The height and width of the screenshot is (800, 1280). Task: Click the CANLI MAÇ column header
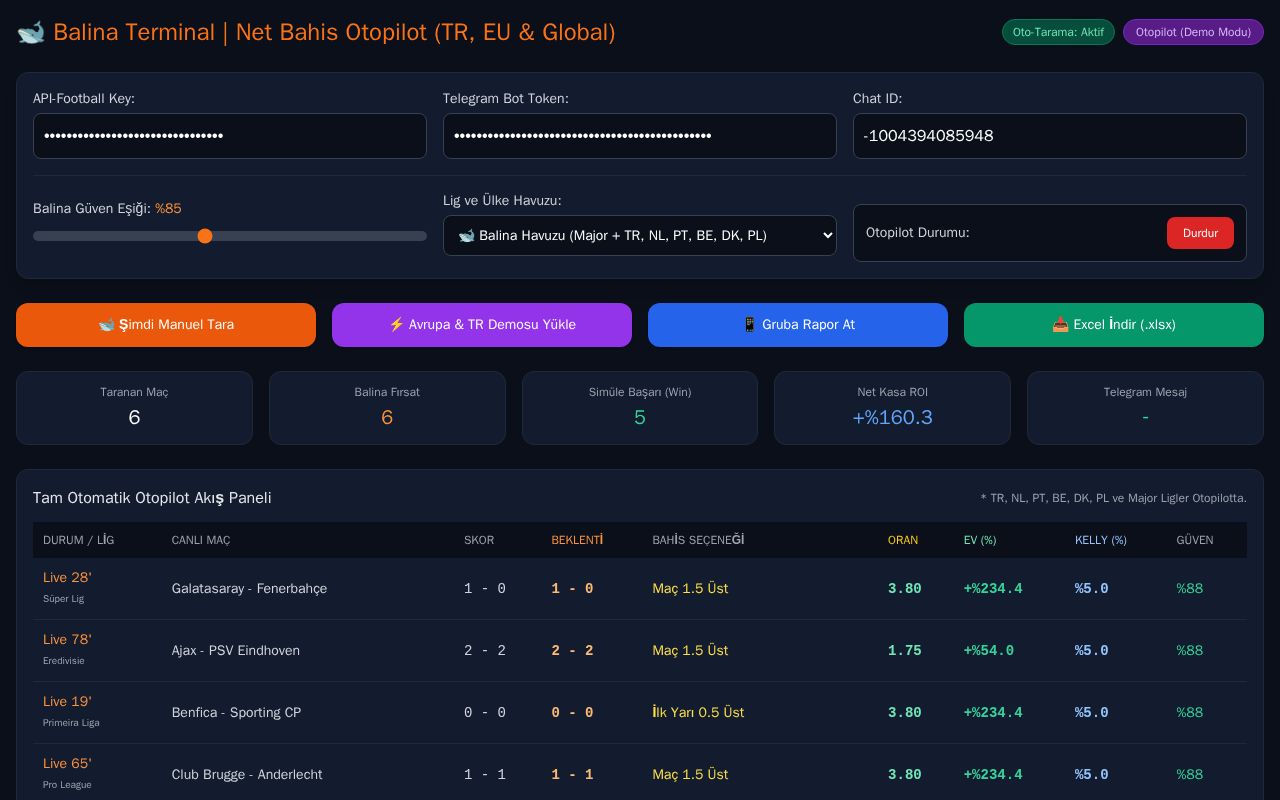coord(201,540)
